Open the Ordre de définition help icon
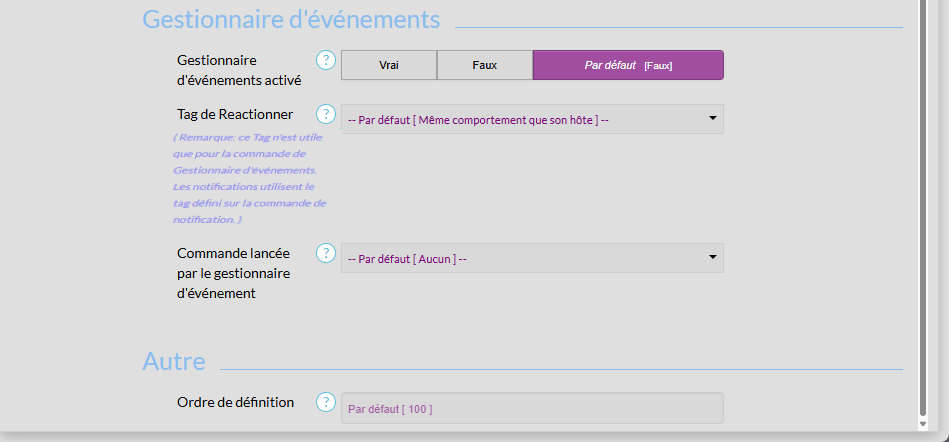The width and height of the screenshot is (949, 442). [325, 402]
